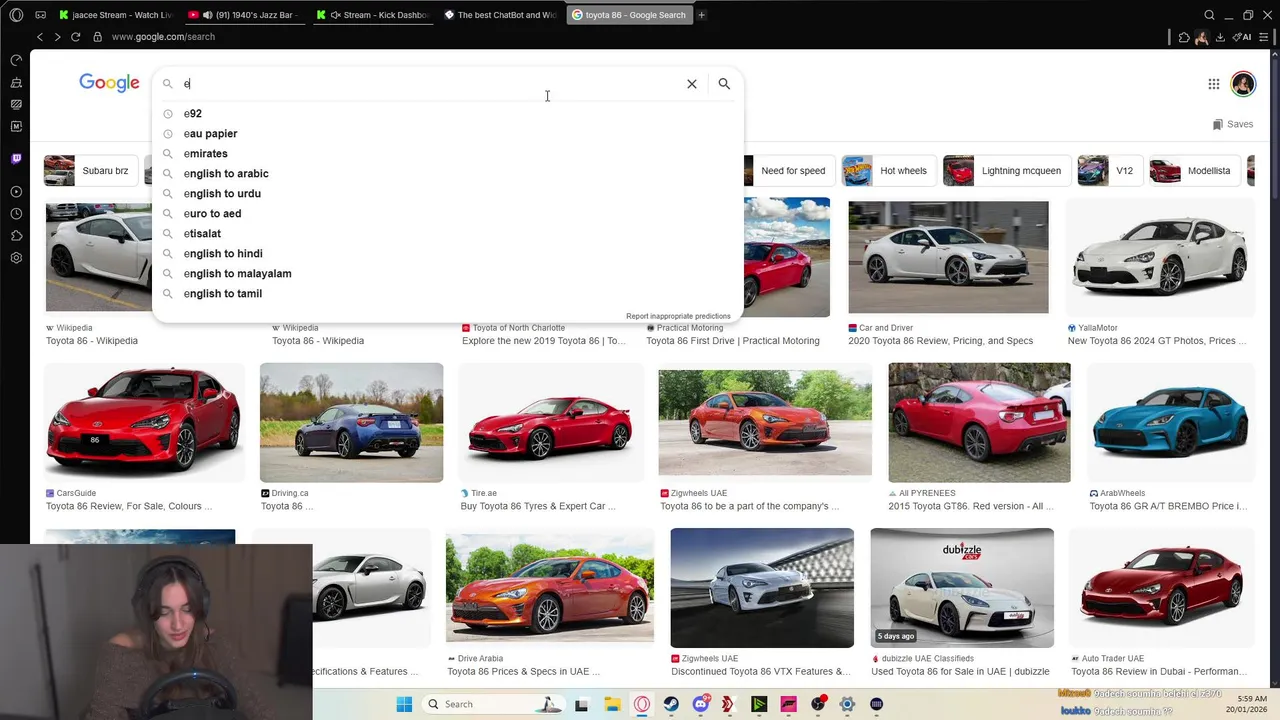The width and height of the screenshot is (1280, 720).
Task: Filter images by V12 chip
Action: tap(1108, 171)
